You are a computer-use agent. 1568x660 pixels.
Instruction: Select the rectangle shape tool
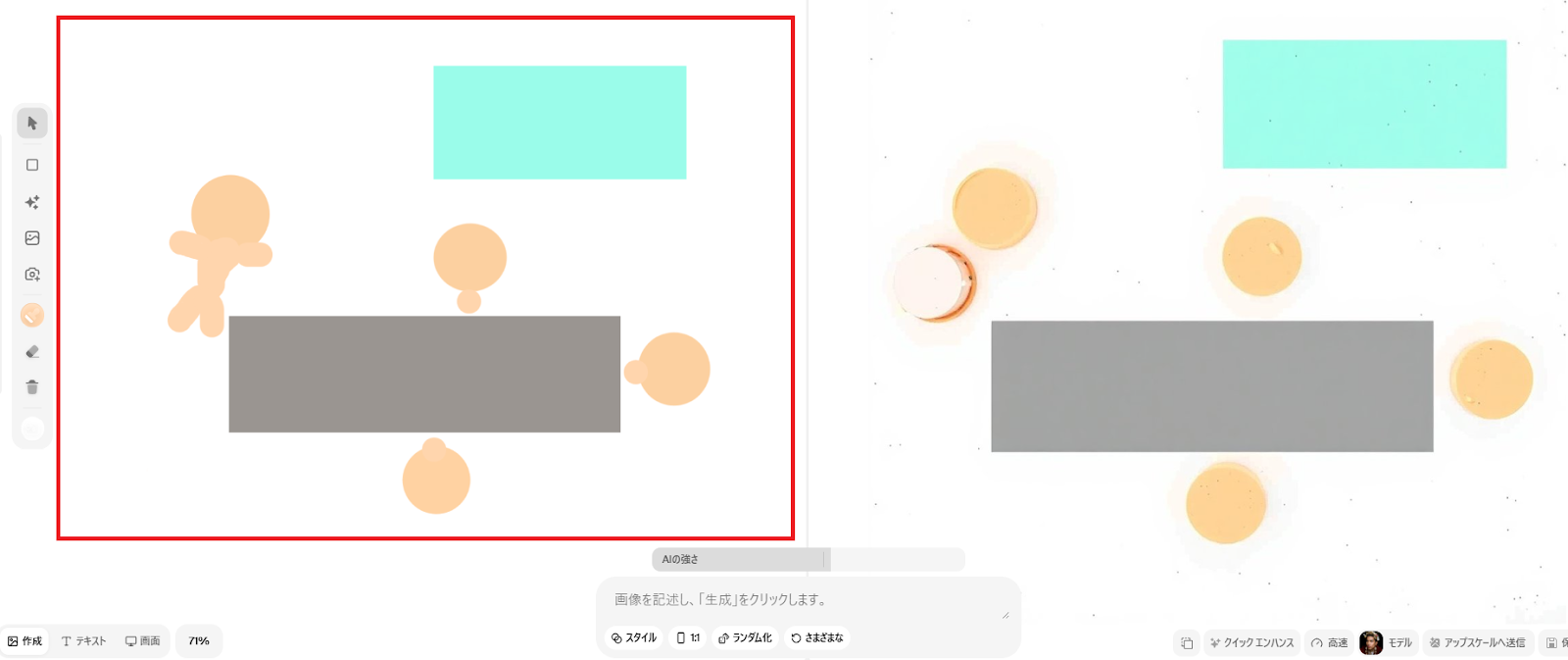coord(32,165)
